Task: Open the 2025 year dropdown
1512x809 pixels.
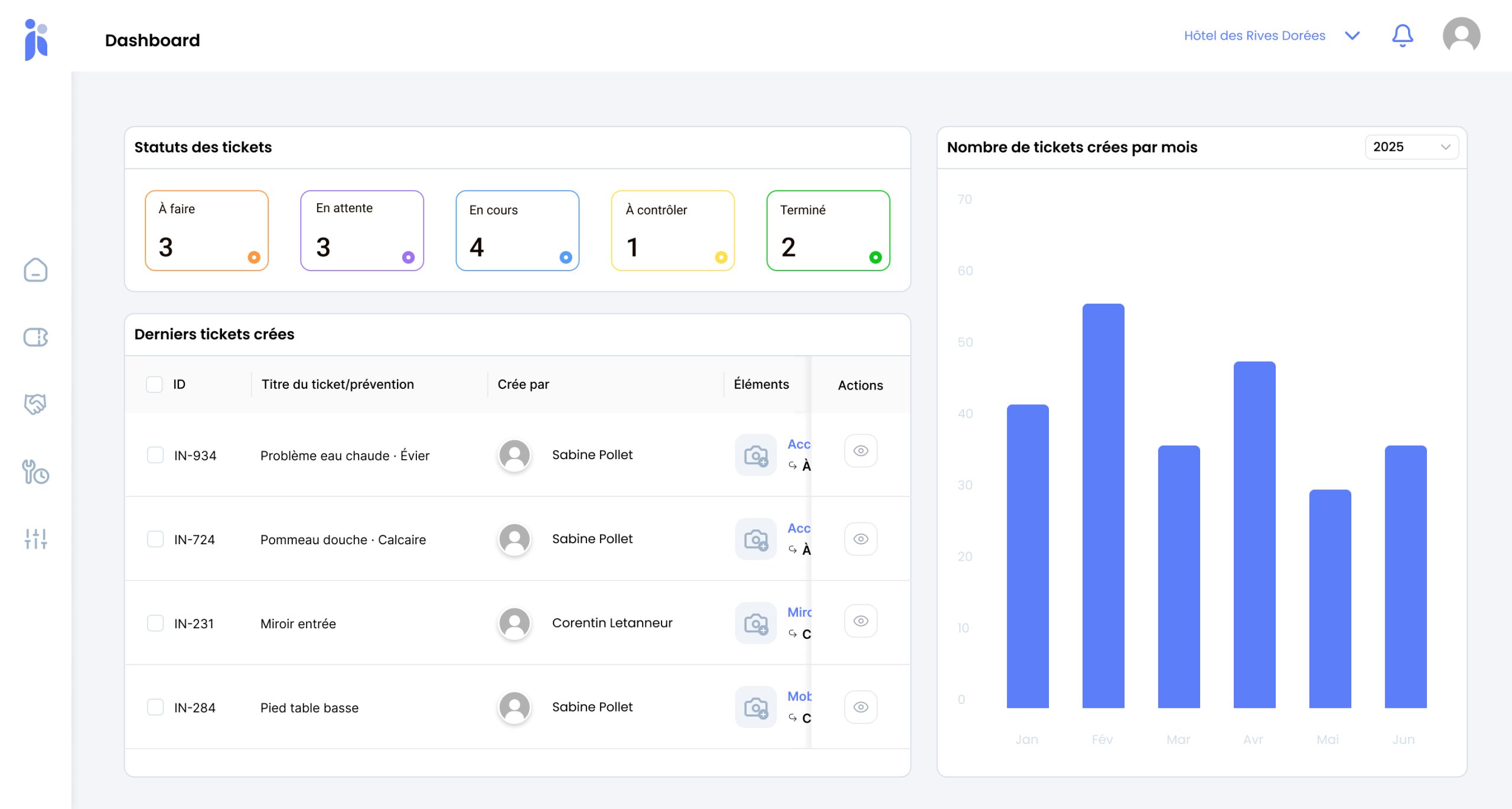Action: pos(1411,147)
